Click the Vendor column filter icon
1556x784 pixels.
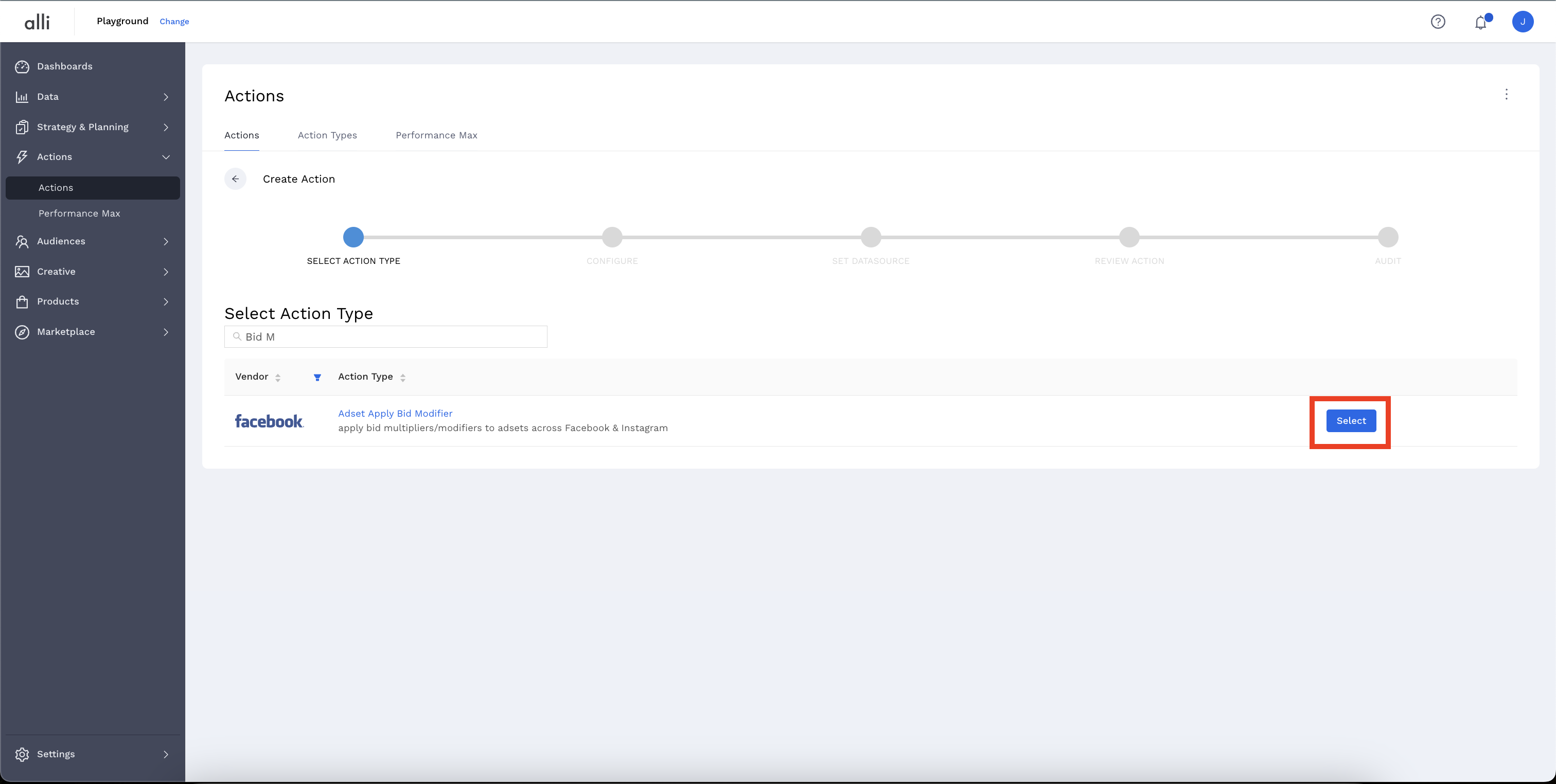[317, 378]
